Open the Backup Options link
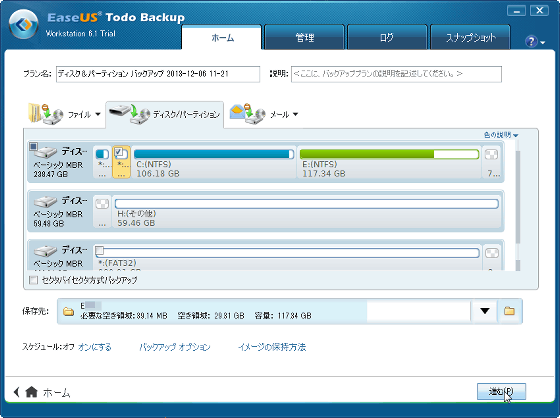The image size is (560, 418). [175, 347]
